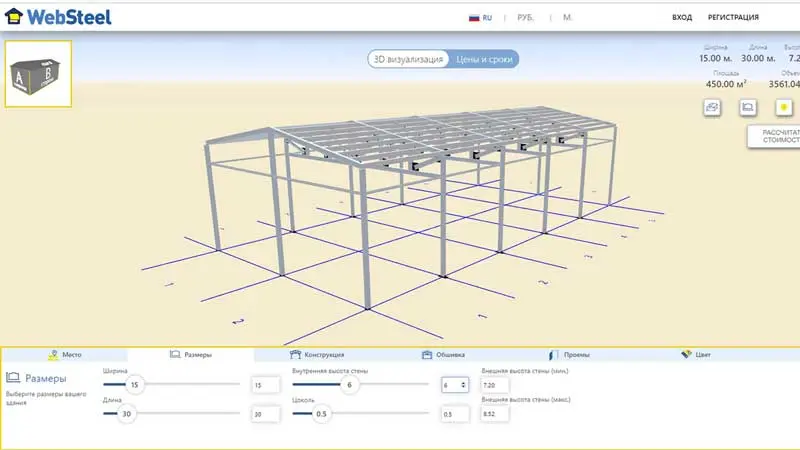Switch to Цены и сроки view
The height and width of the screenshot is (450, 800).
click(481, 59)
